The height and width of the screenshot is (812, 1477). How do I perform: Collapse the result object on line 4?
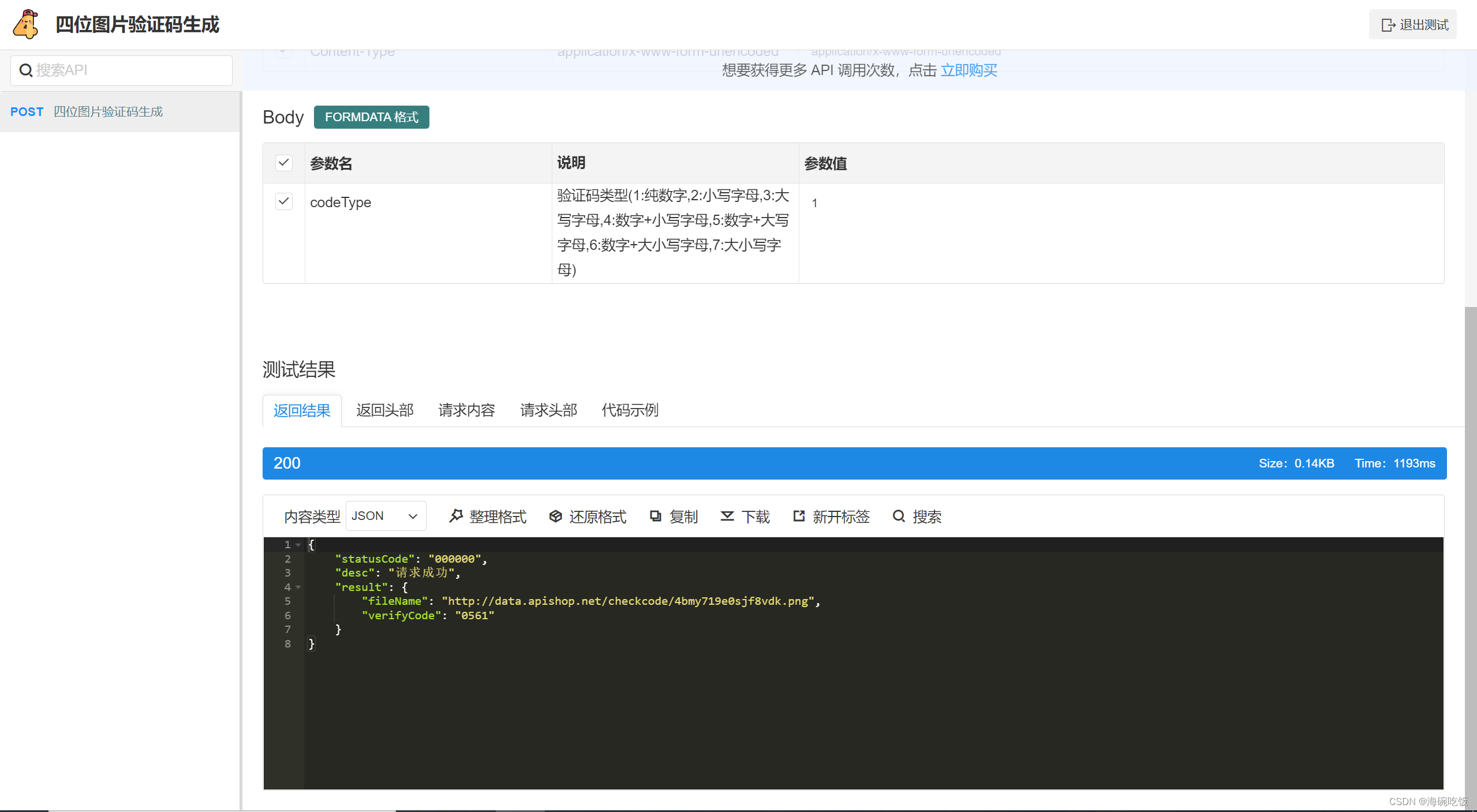(x=298, y=587)
